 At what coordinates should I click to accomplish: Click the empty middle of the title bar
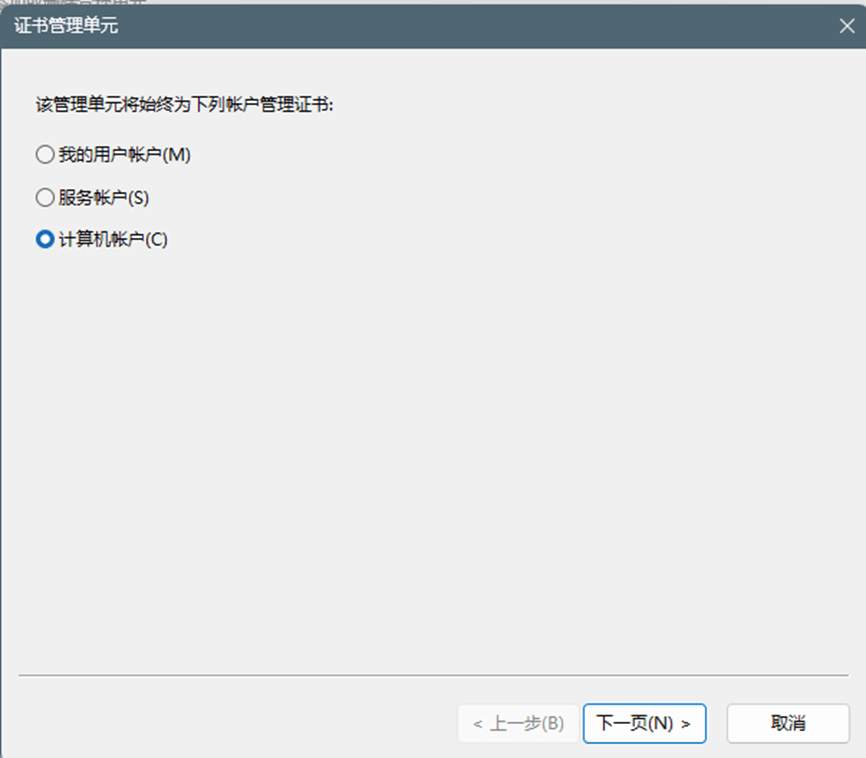tap(475, 25)
